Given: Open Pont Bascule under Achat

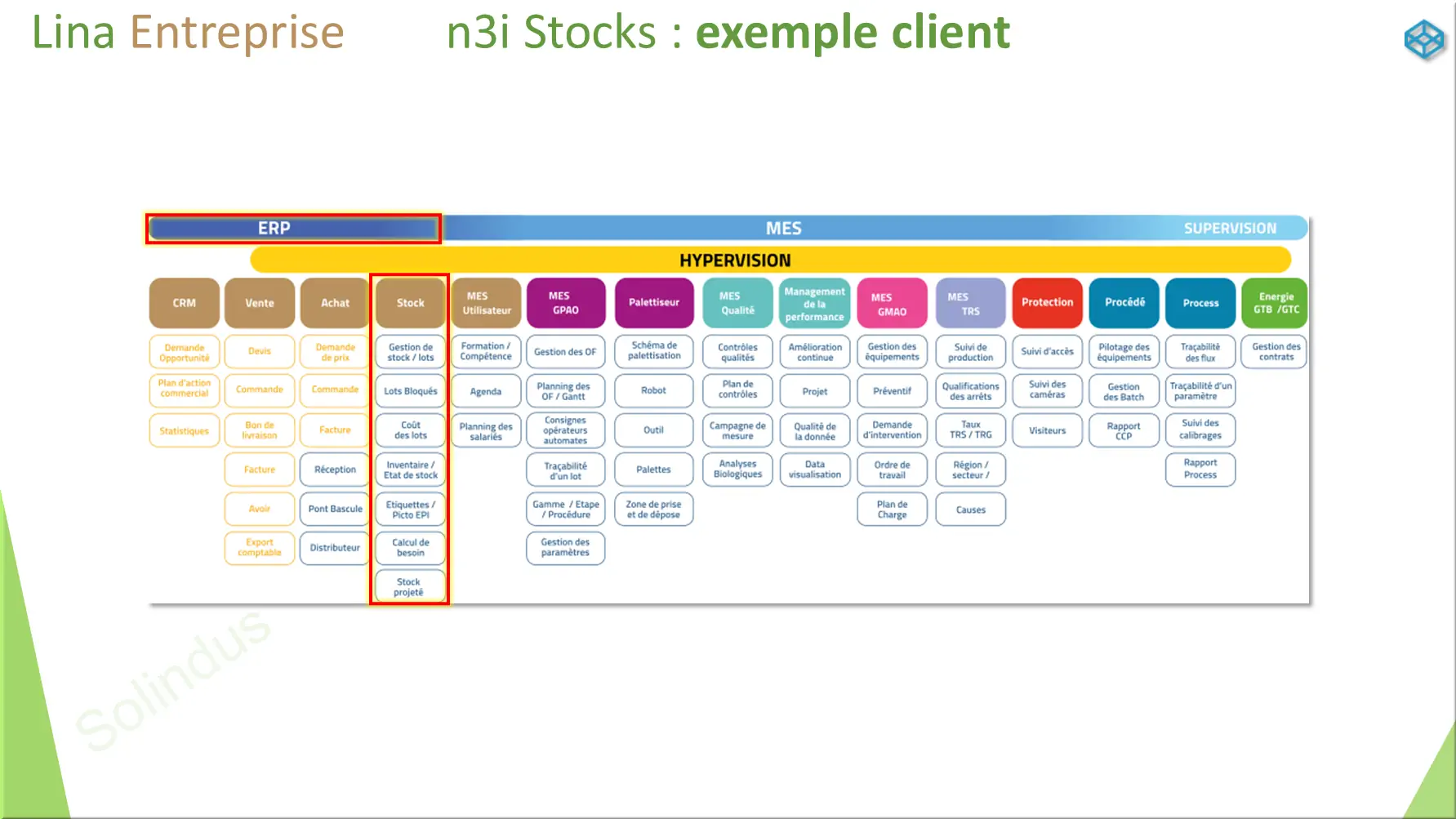Looking at the screenshot, I should 335,509.
